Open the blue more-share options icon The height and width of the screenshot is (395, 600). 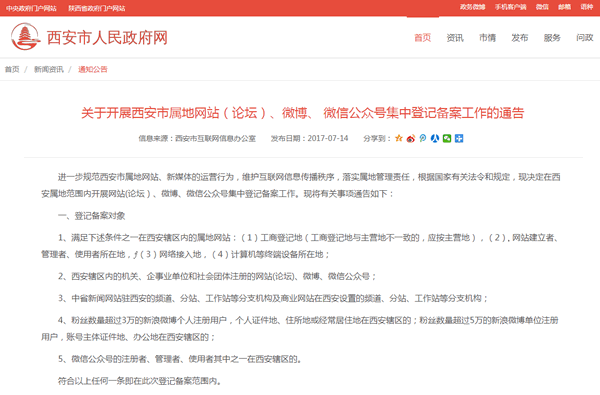pyautogui.click(x=459, y=138)
